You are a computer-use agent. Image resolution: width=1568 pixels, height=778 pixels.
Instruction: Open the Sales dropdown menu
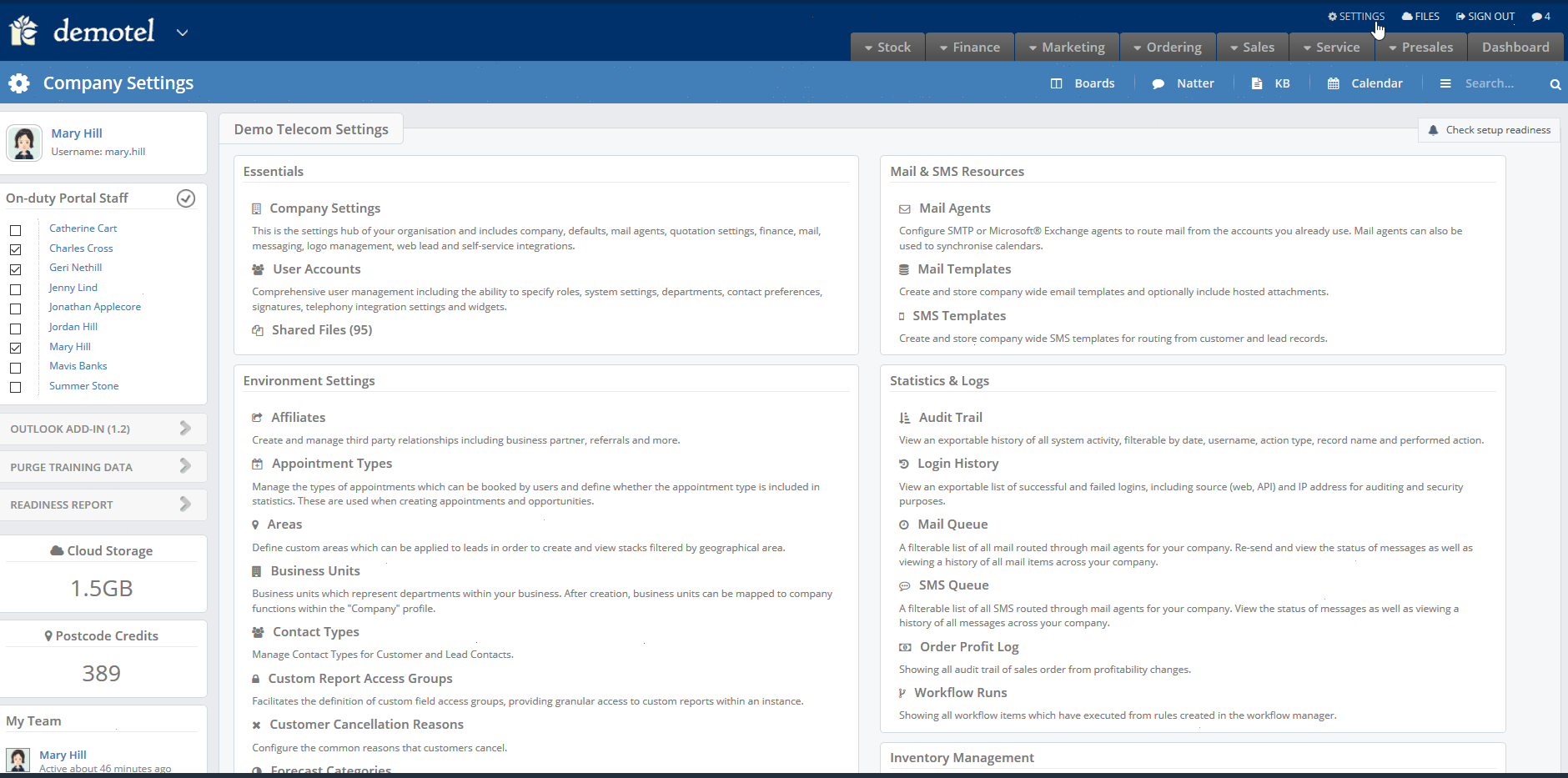1253,48
